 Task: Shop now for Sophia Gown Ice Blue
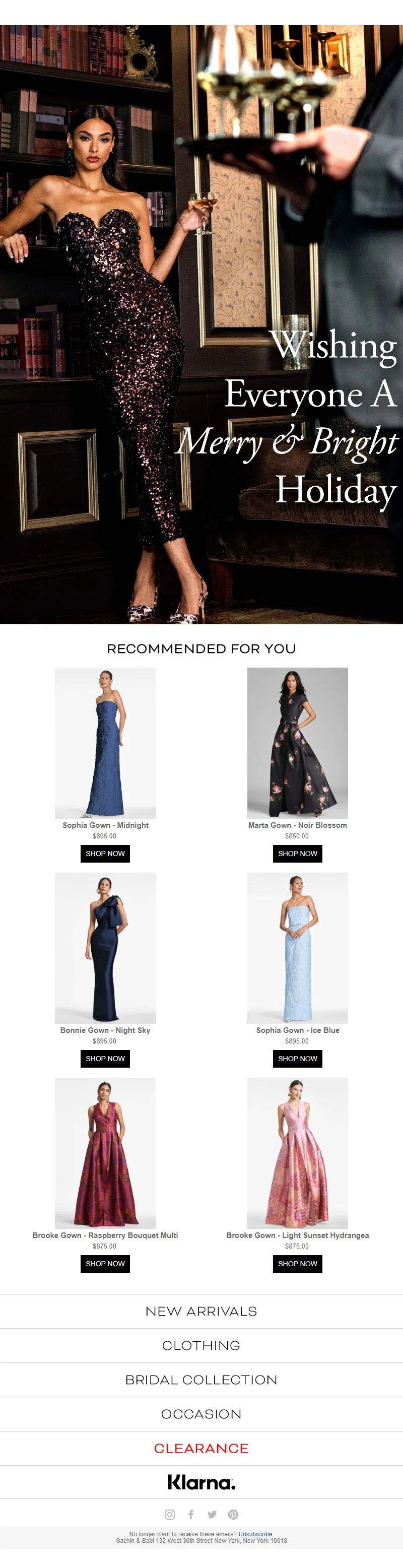click(298, 1059)
